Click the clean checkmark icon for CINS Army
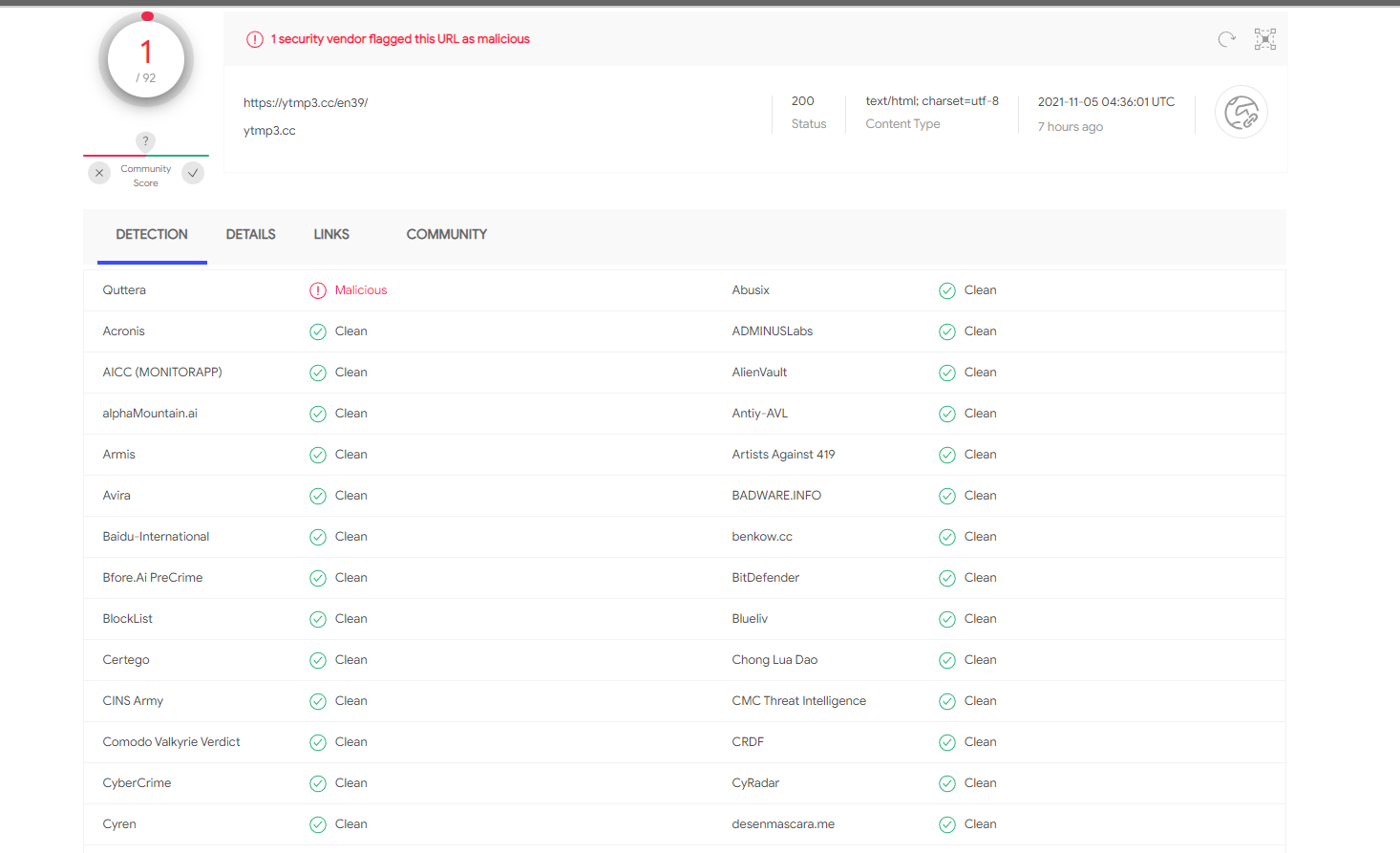The height and width of the screenshot is (853, 1400). coord(318,701)
